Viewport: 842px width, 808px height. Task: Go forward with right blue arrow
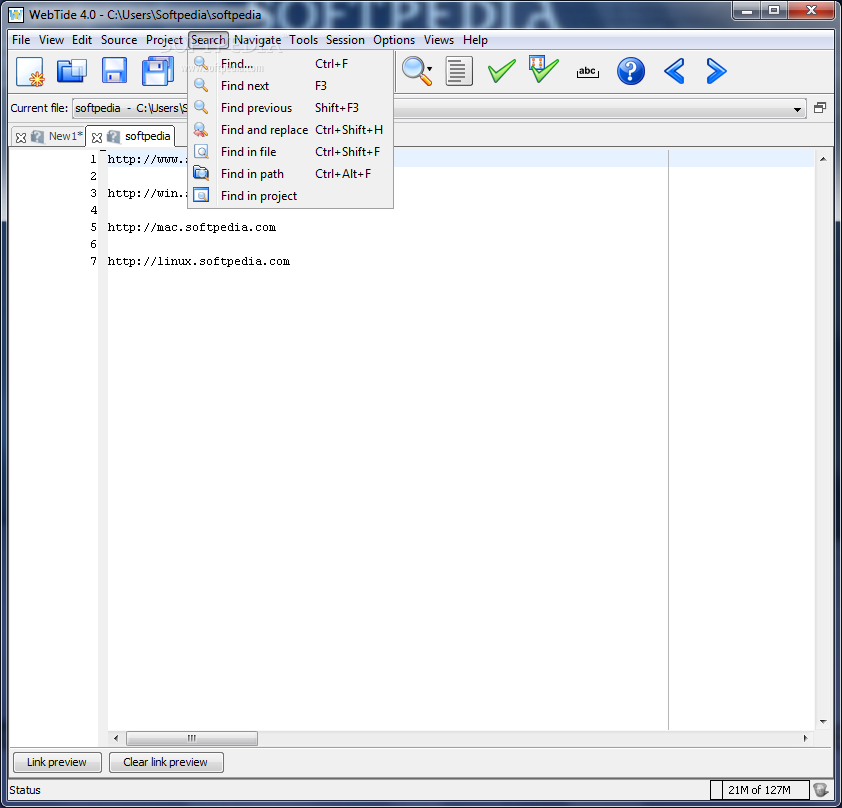pos(716,71)
